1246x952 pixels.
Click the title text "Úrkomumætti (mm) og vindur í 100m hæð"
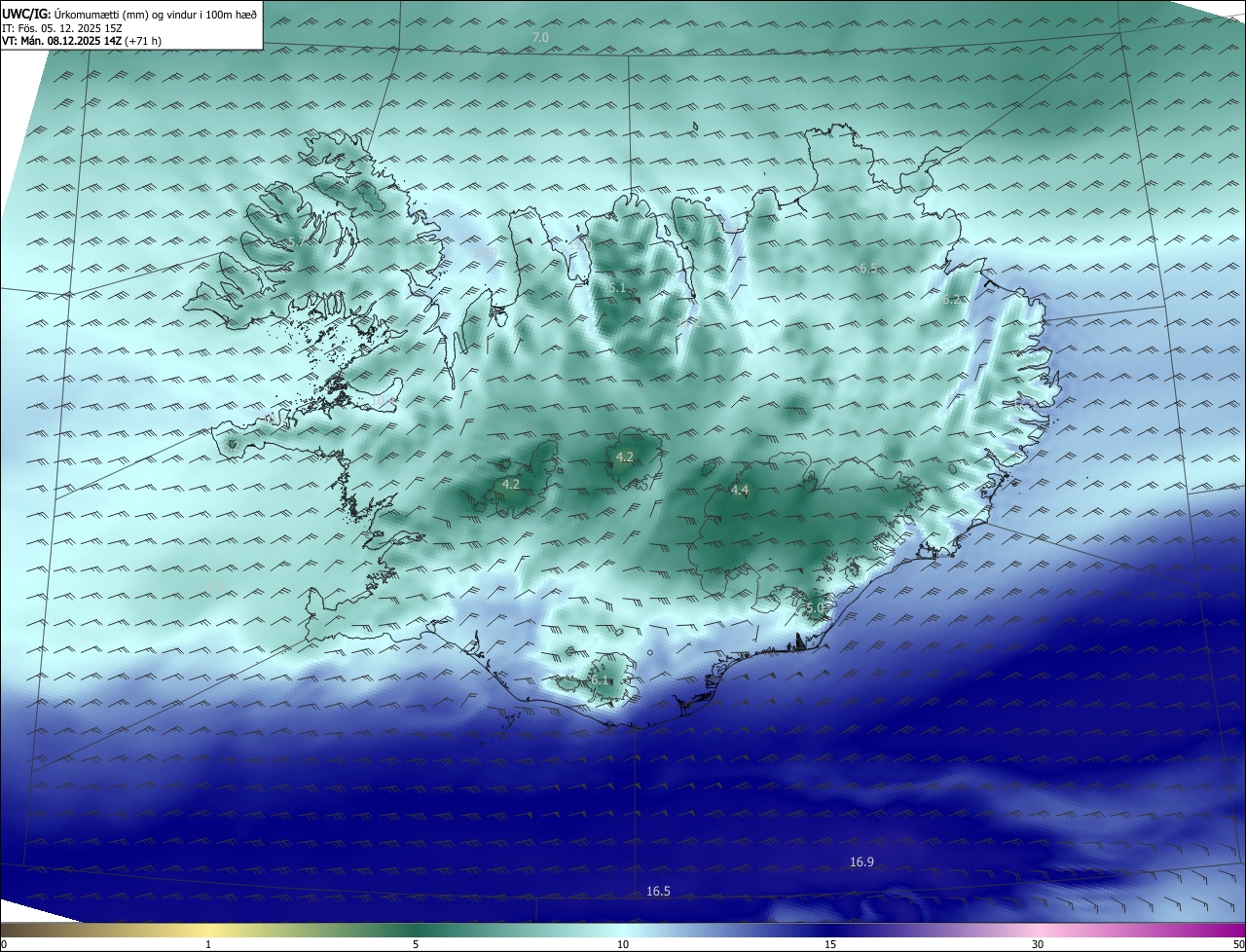(156, 14)
